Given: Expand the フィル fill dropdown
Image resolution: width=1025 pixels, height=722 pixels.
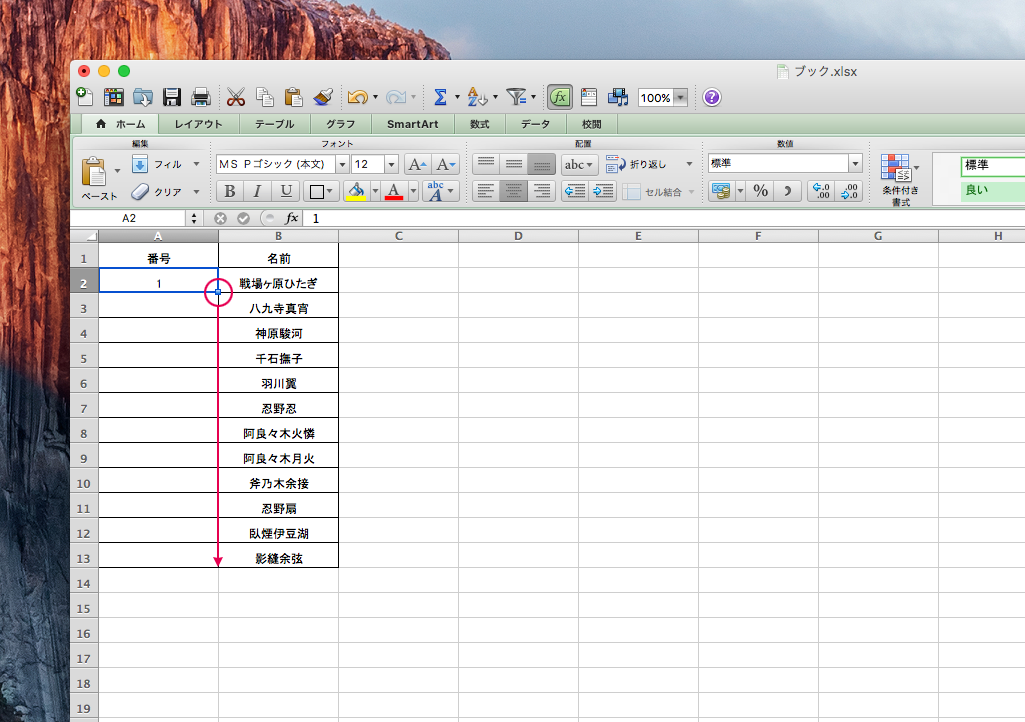Looking at the screenshot, I should pyautogui.click(x=196, y=164).
